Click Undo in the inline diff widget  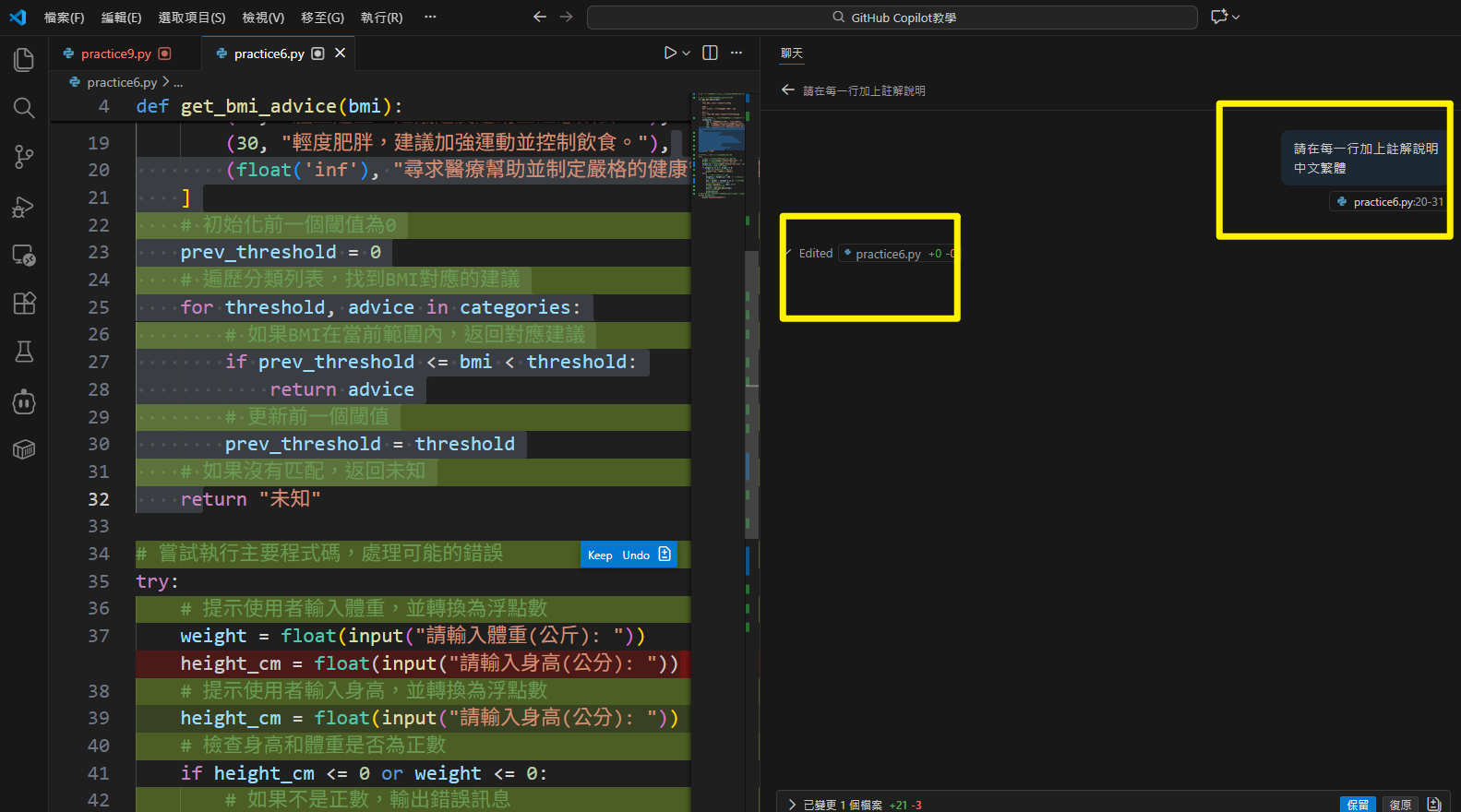(x=636, y=555)
